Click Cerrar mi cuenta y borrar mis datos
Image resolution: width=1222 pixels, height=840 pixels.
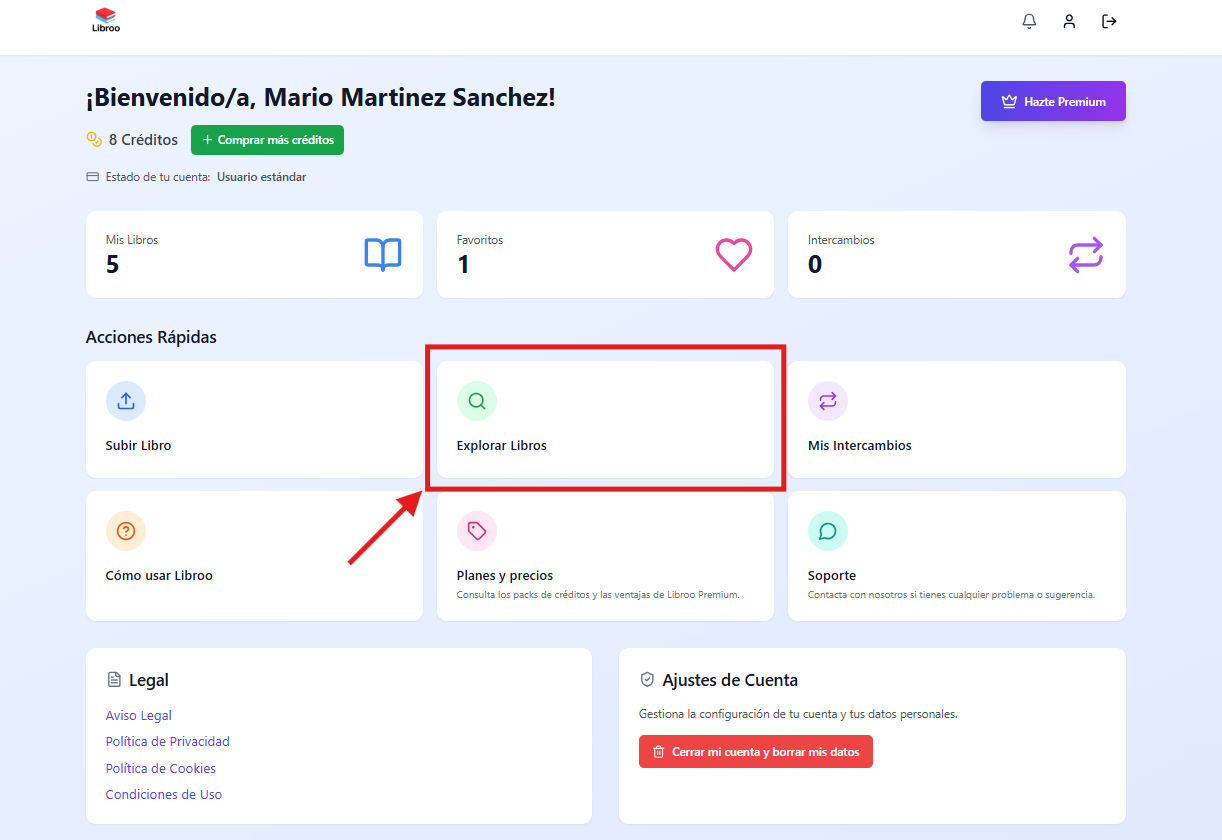(x=755, y=752)
